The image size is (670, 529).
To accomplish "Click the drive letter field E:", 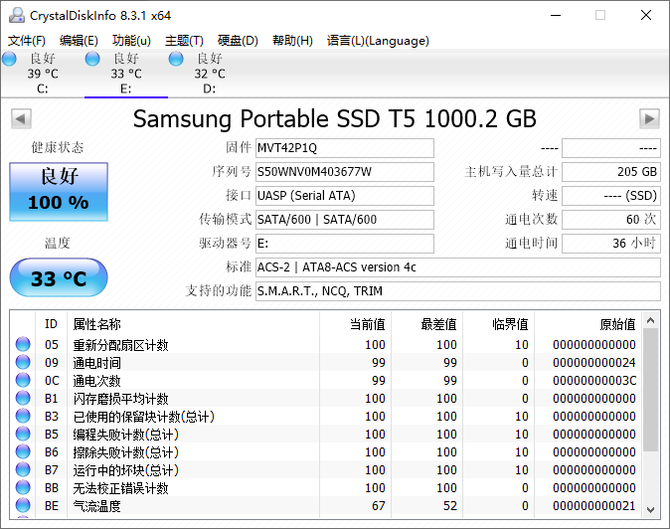I will (344, 244).
